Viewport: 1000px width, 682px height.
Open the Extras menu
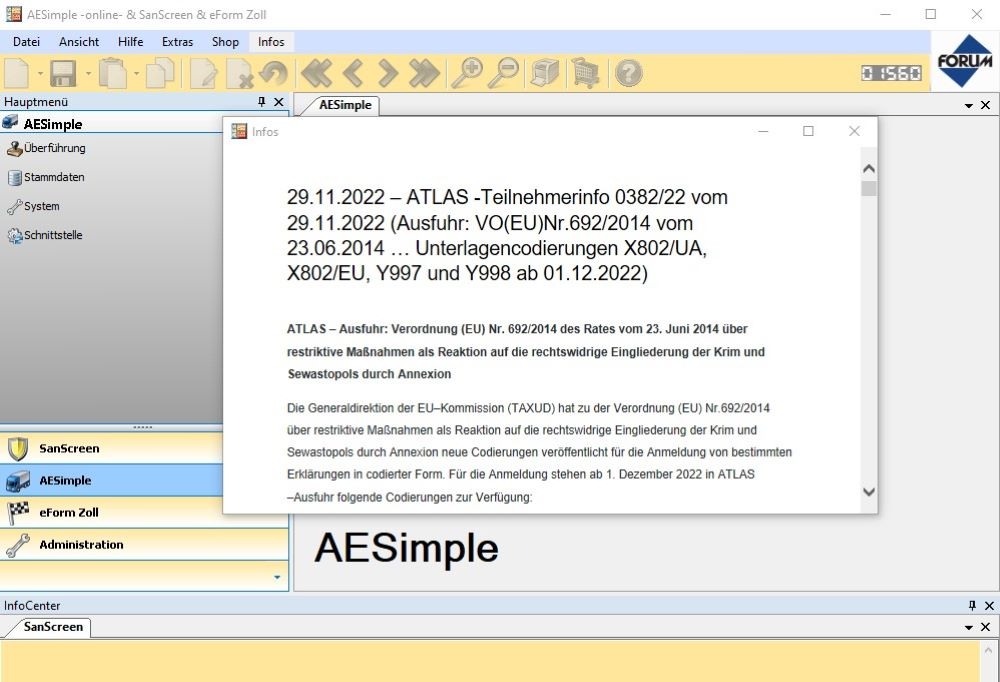(x=177, y=41)
